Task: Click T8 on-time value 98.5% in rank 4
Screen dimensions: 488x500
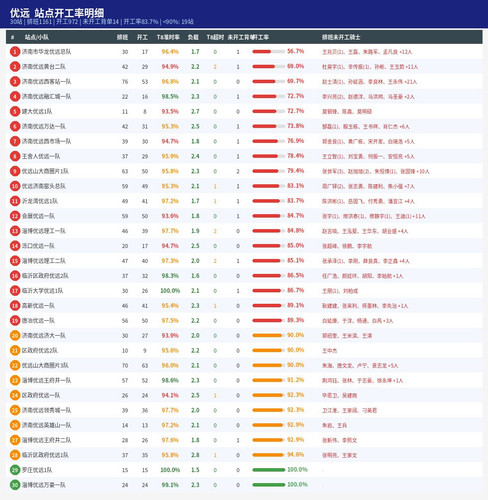Action: pyautogui.click(x=170, y=97)
